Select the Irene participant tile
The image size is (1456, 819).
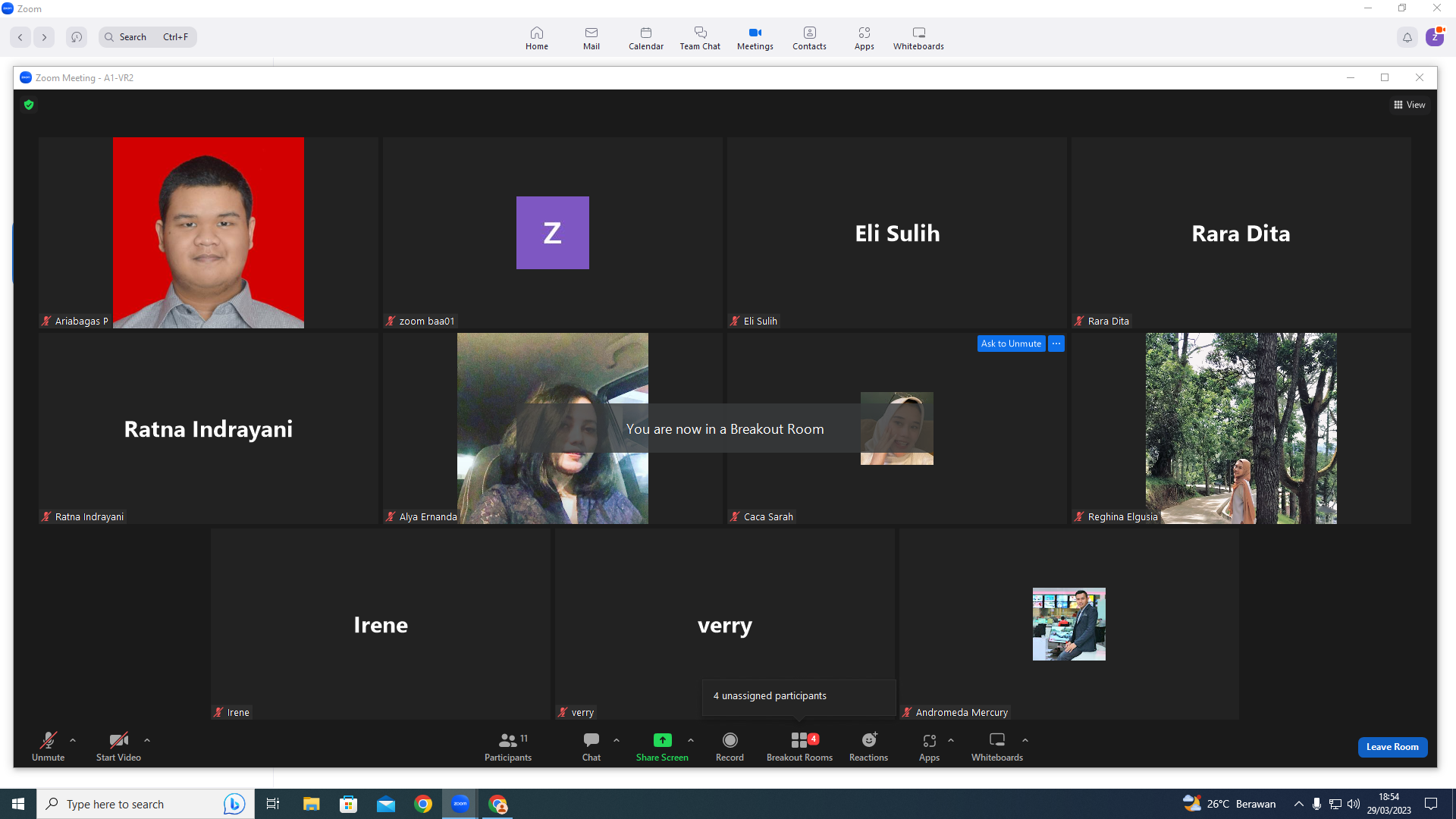[x=381, y=624]
